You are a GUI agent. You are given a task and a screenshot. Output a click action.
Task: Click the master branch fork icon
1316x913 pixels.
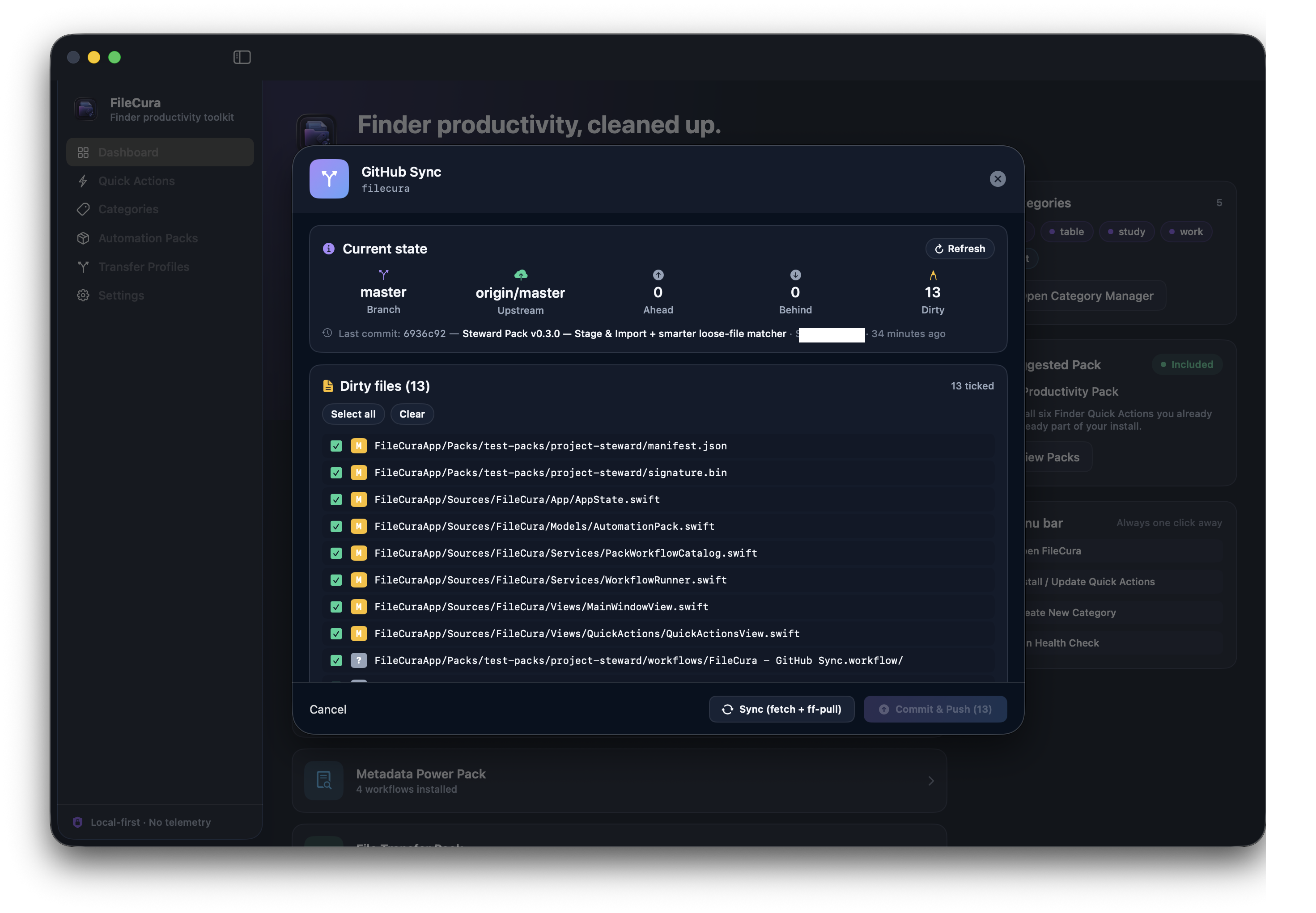pyautogui.click(x=383, y=275)
